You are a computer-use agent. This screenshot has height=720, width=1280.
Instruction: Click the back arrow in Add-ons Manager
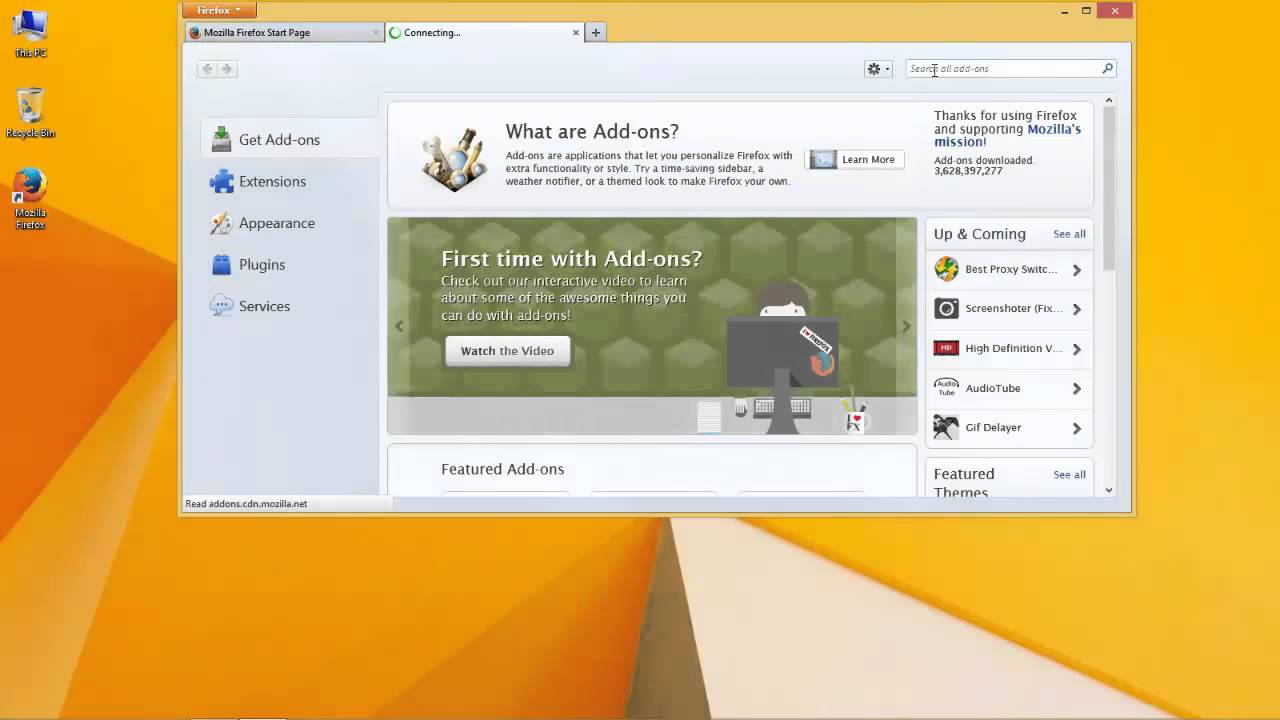(x=207, y=69)
